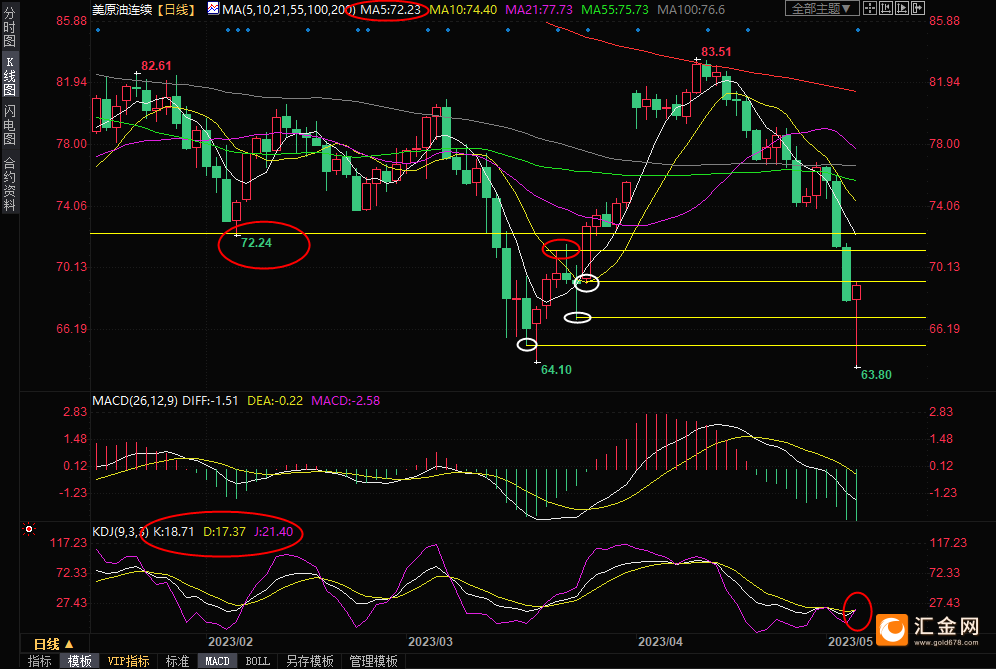Click the 2023/02 date axis label
Image resolution: width=996 pixels, height=669 pixels.
(x=231, y=642)
